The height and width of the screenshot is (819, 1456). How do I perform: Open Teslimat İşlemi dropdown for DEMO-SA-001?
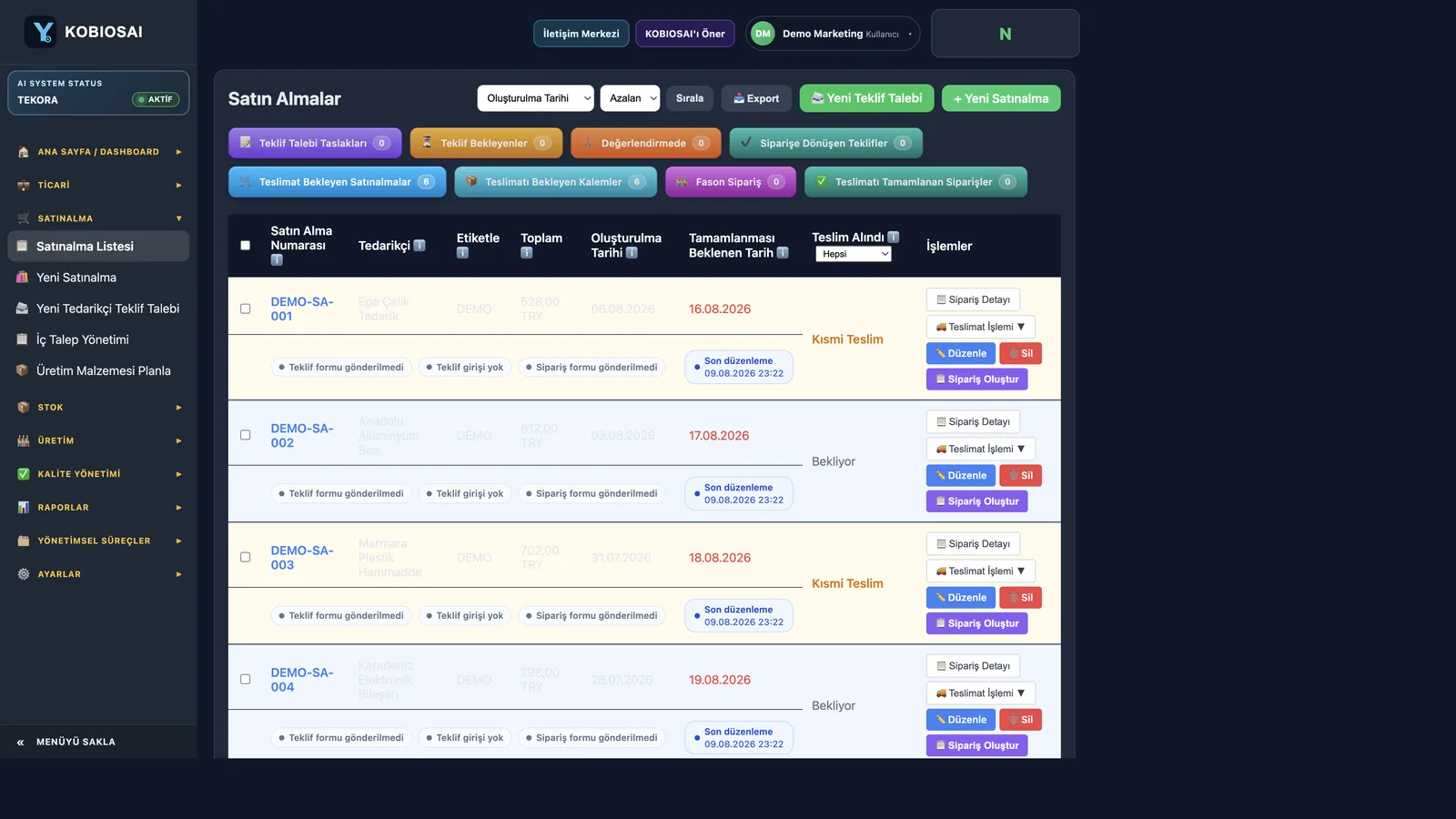[x=981, y=327]
